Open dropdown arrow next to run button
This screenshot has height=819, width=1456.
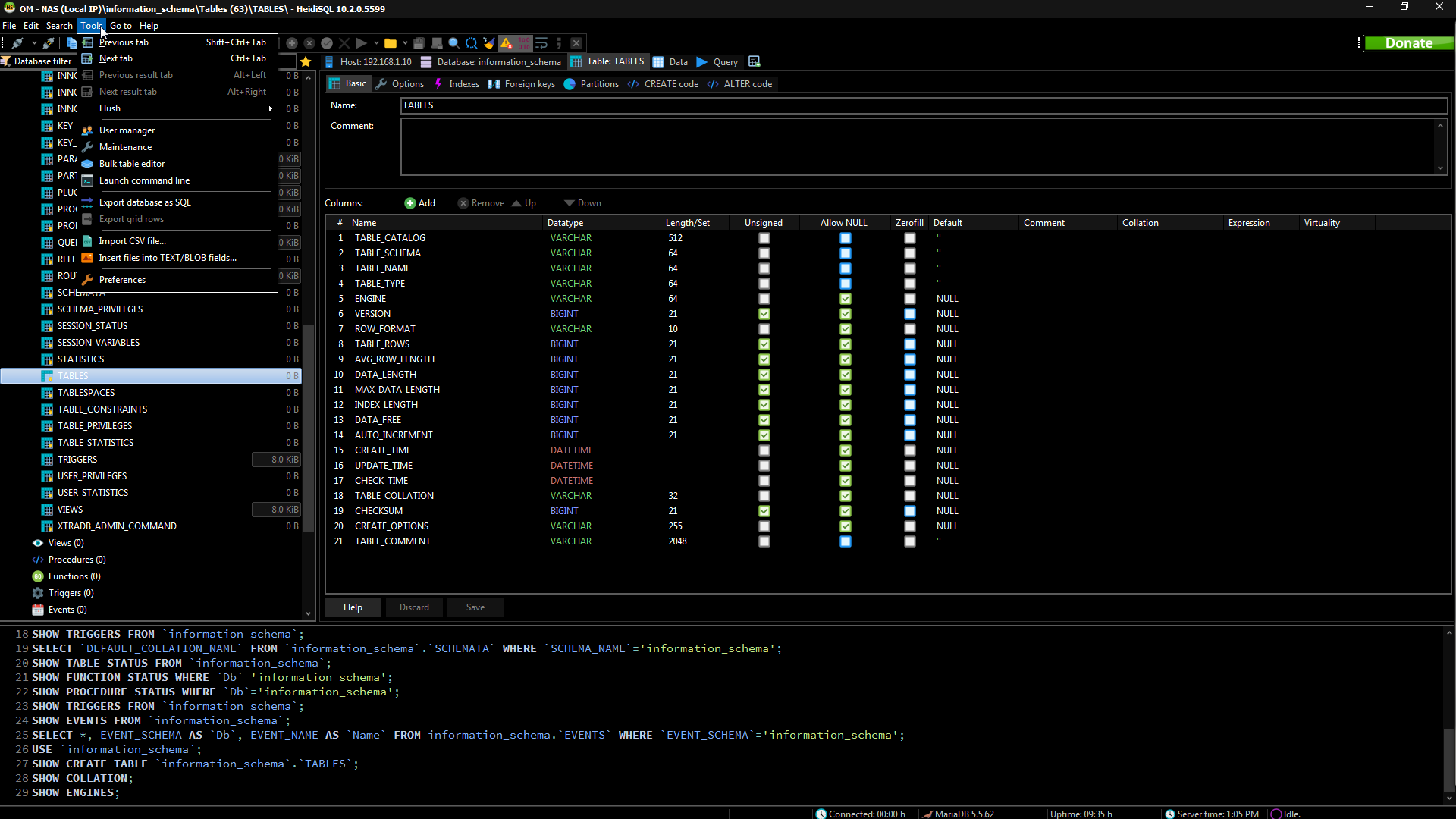(x=375, y=43)
